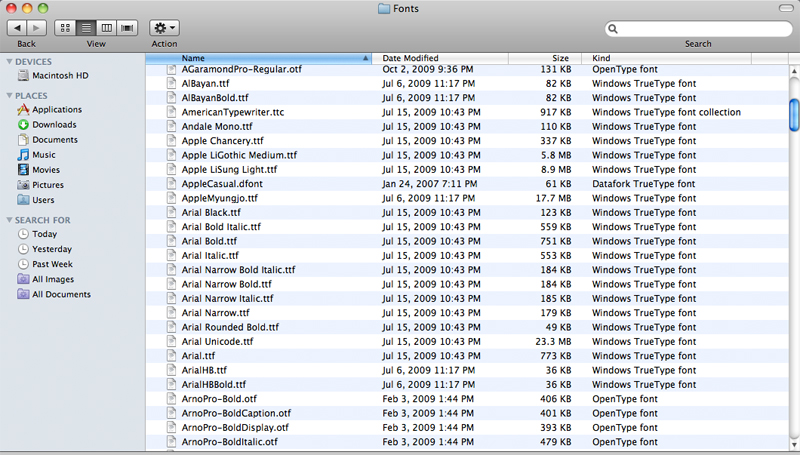The image size is (800, 455).
Task: Show files from Today
Action: tap(37, 234)
